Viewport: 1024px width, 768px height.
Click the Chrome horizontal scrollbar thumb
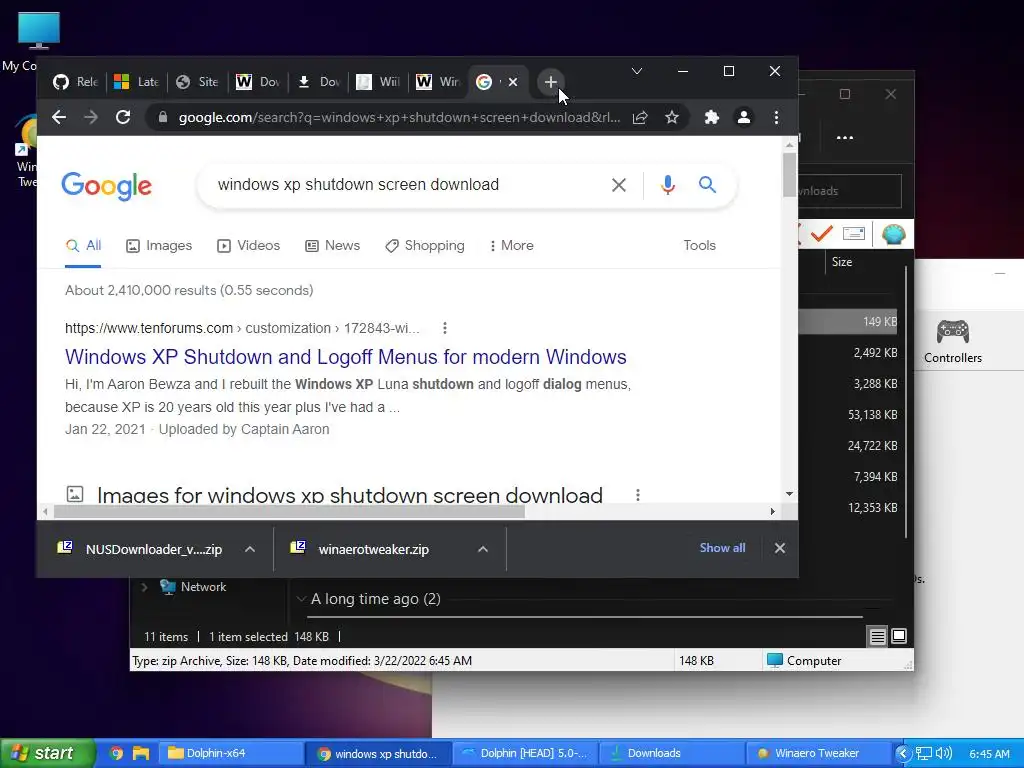coord(289,511)
